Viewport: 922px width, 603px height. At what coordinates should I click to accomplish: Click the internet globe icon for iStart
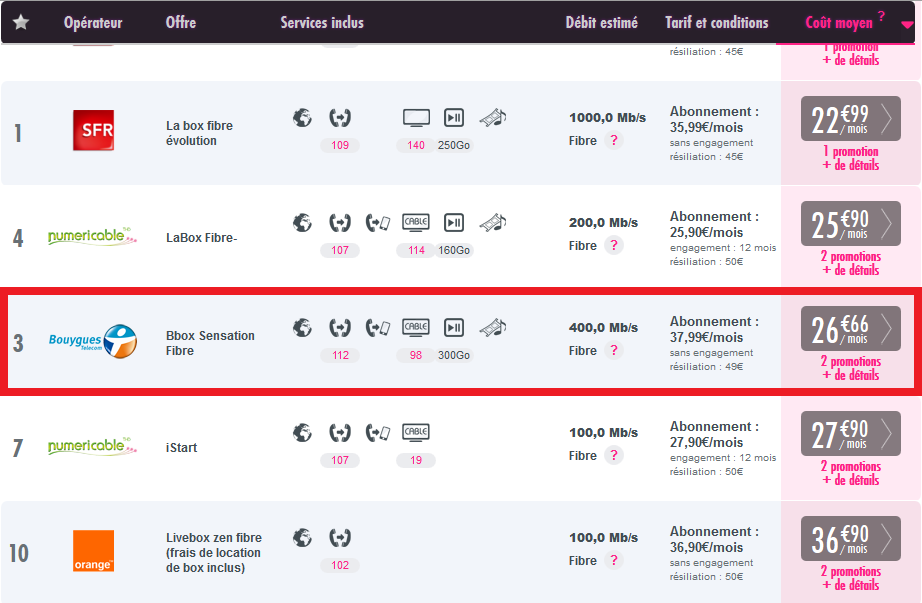(302, 433)
